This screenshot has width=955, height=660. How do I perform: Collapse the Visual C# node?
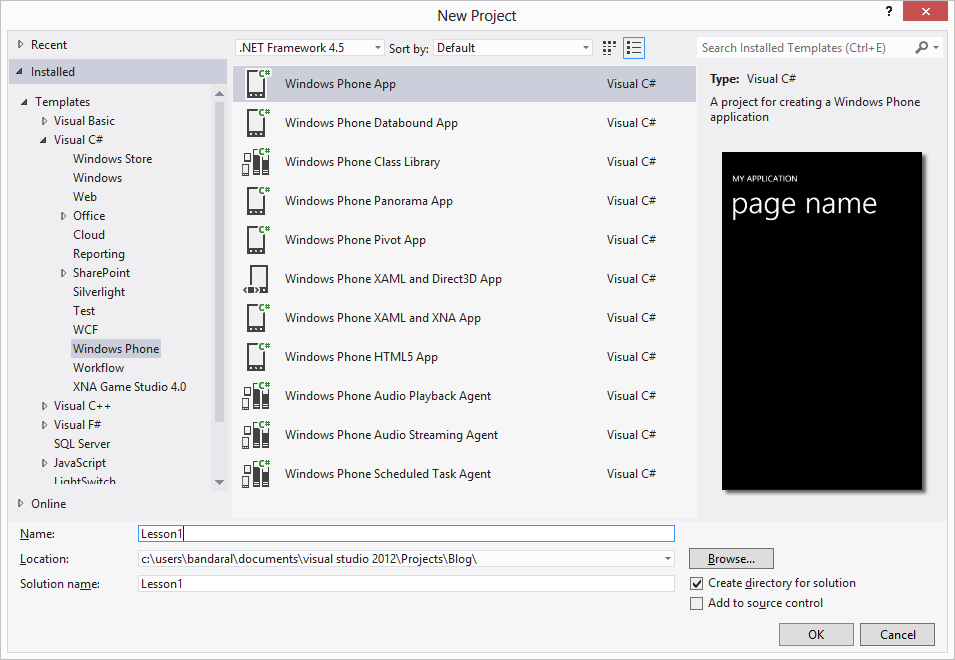pyautogui.click(x=43, y=140)
